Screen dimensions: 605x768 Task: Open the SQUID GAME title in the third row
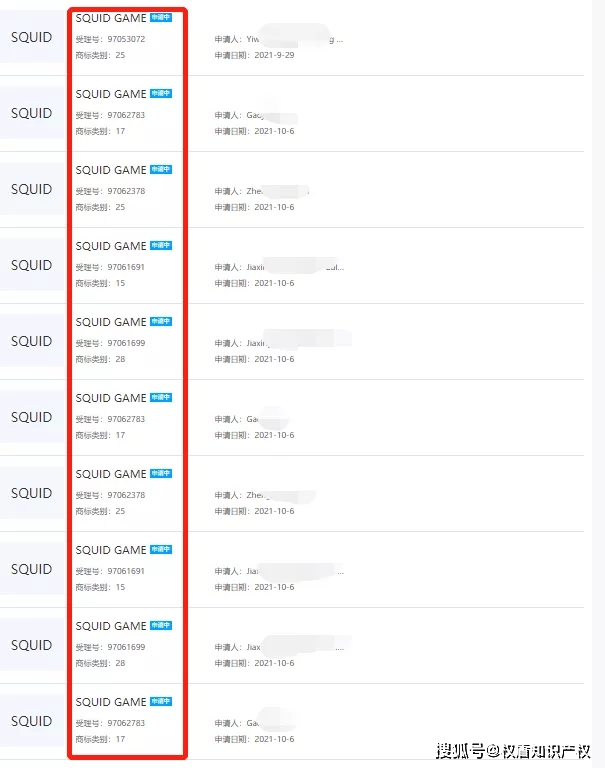tap(110, 170)
